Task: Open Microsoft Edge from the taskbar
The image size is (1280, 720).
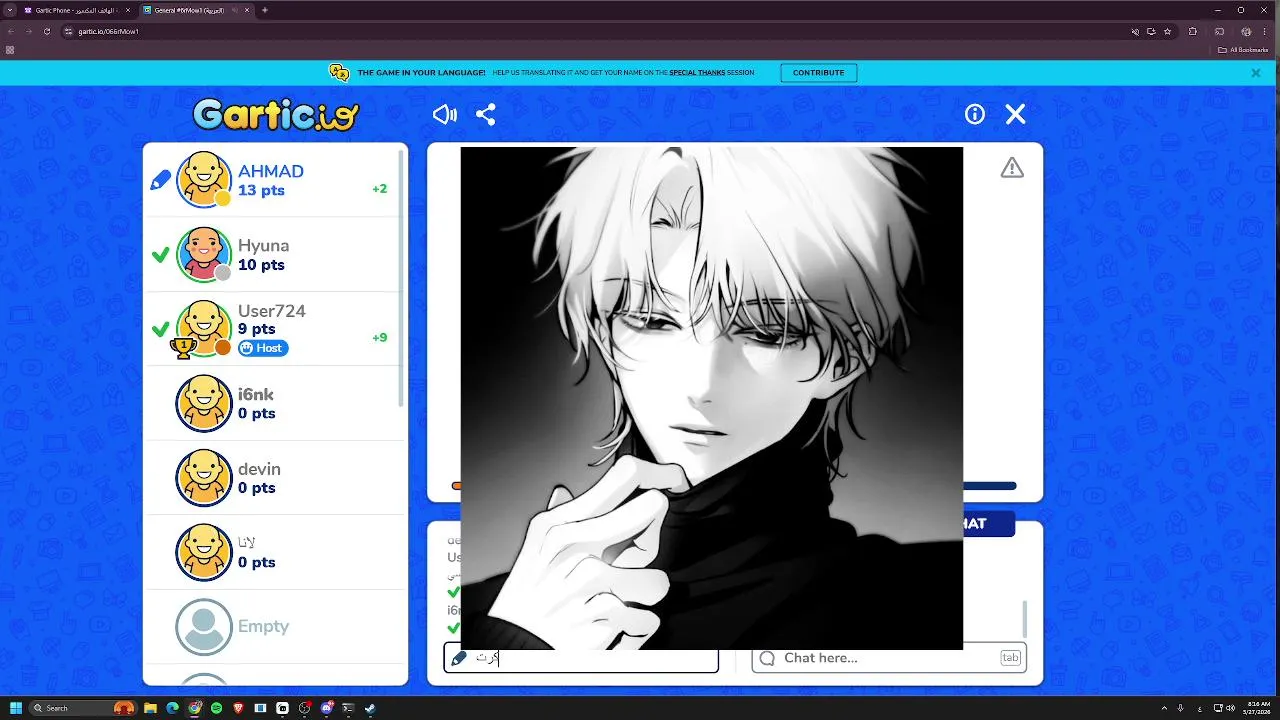Action: [x=172, y=708]
